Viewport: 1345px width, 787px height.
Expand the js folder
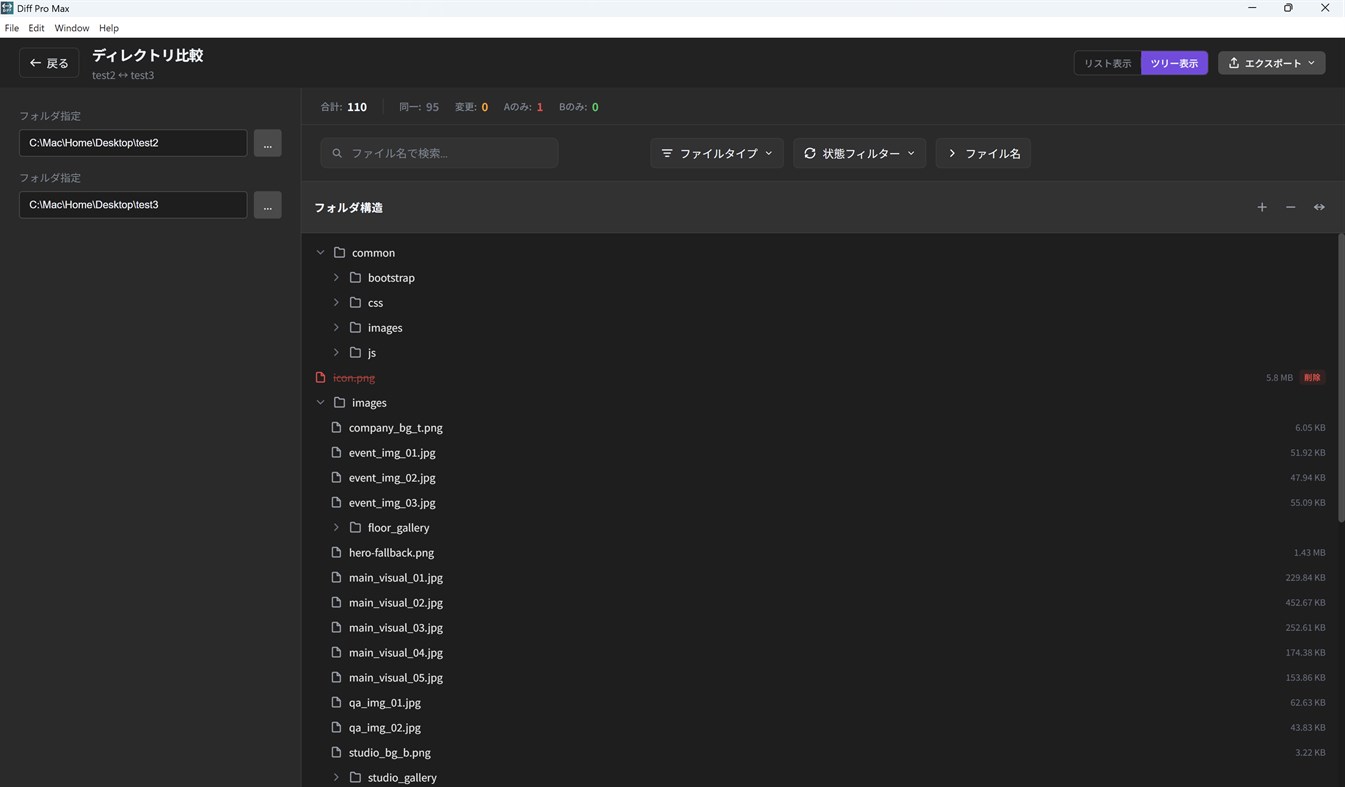click(x=336, y=353)
